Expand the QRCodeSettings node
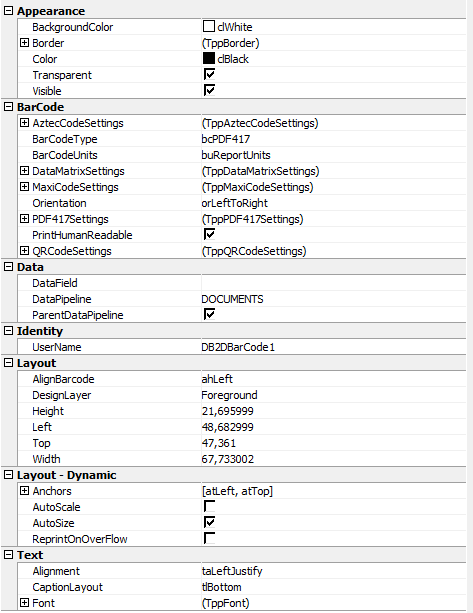Screen dimensions: 473x613 coord(24,251)
